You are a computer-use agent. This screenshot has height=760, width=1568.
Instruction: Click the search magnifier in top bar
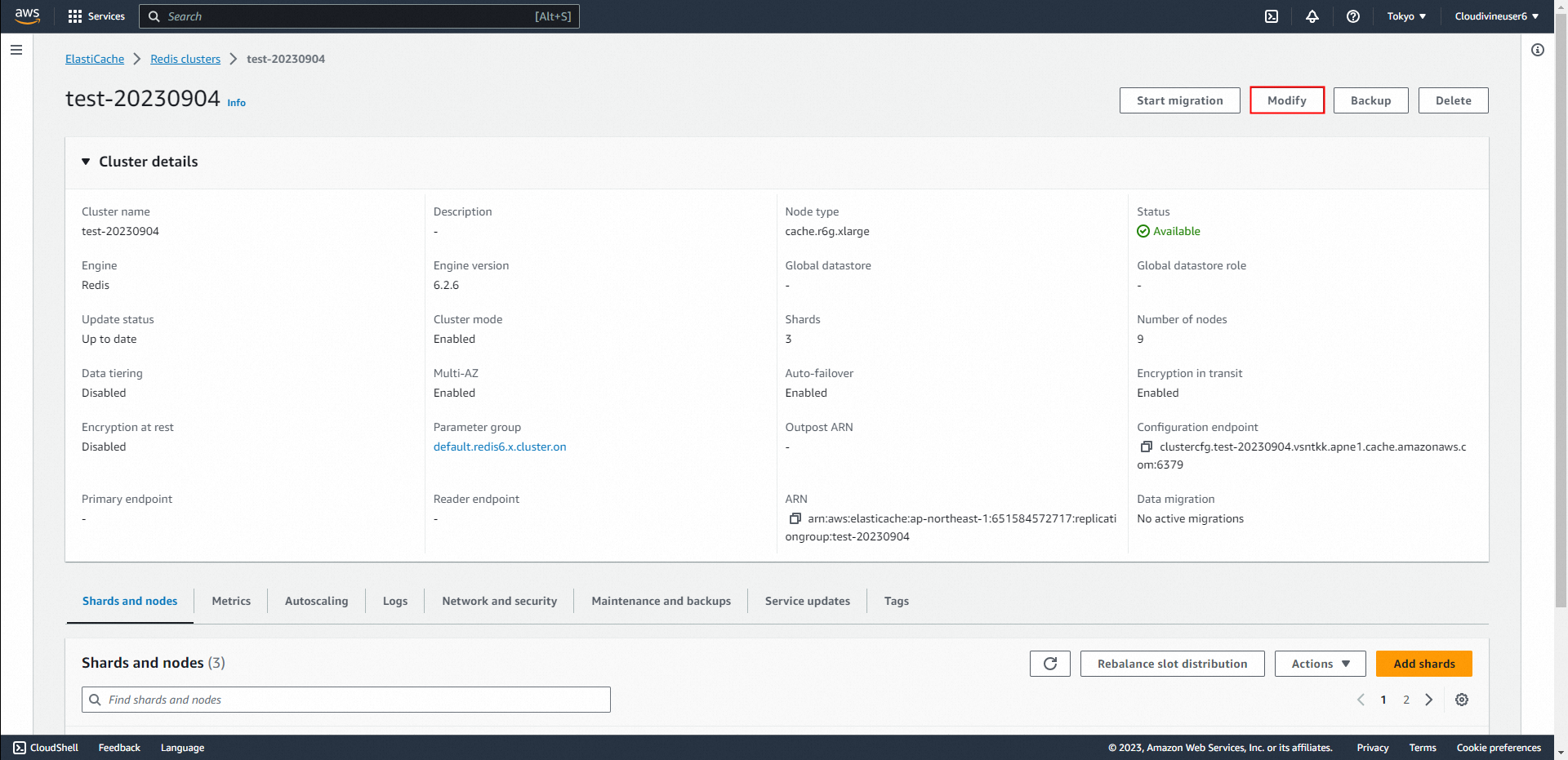pyautogui.click(x=154, y=16)
